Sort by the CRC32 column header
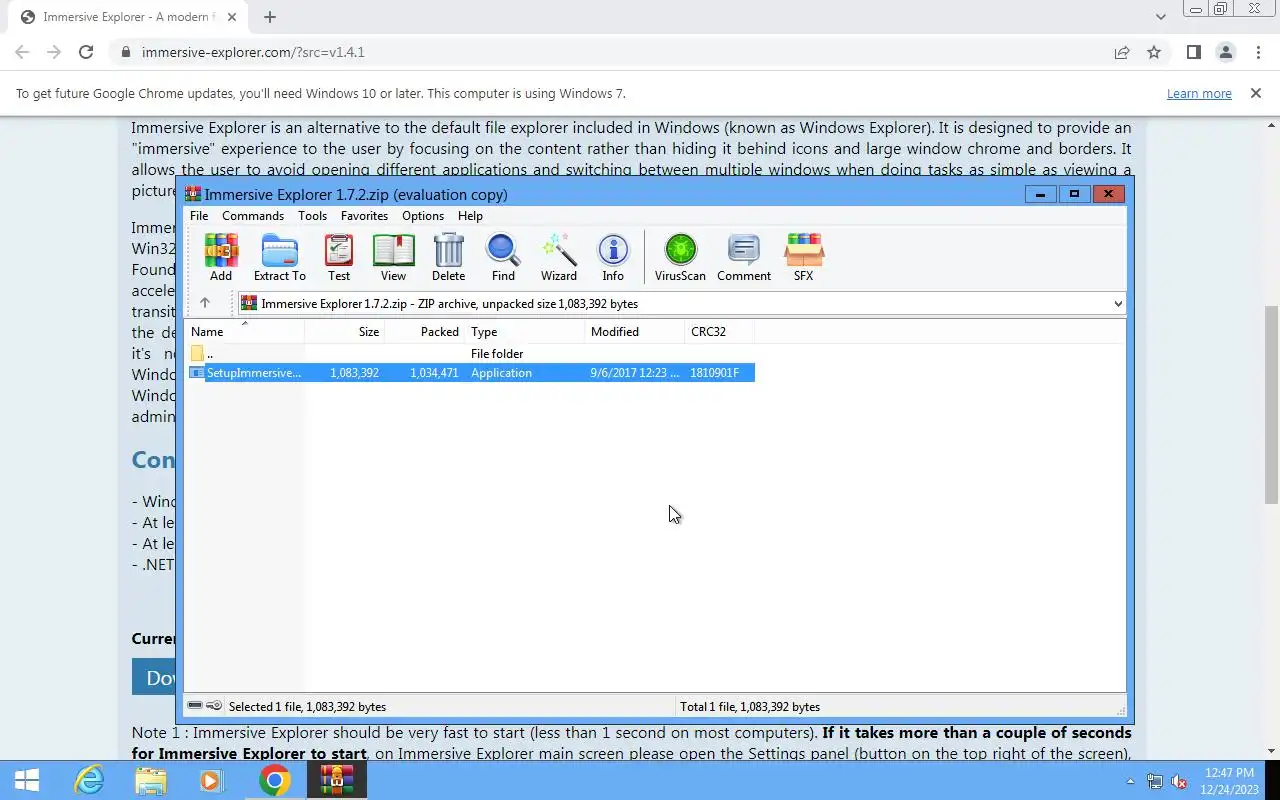The height and width of the screenshot is (800, 1280). 719,331
